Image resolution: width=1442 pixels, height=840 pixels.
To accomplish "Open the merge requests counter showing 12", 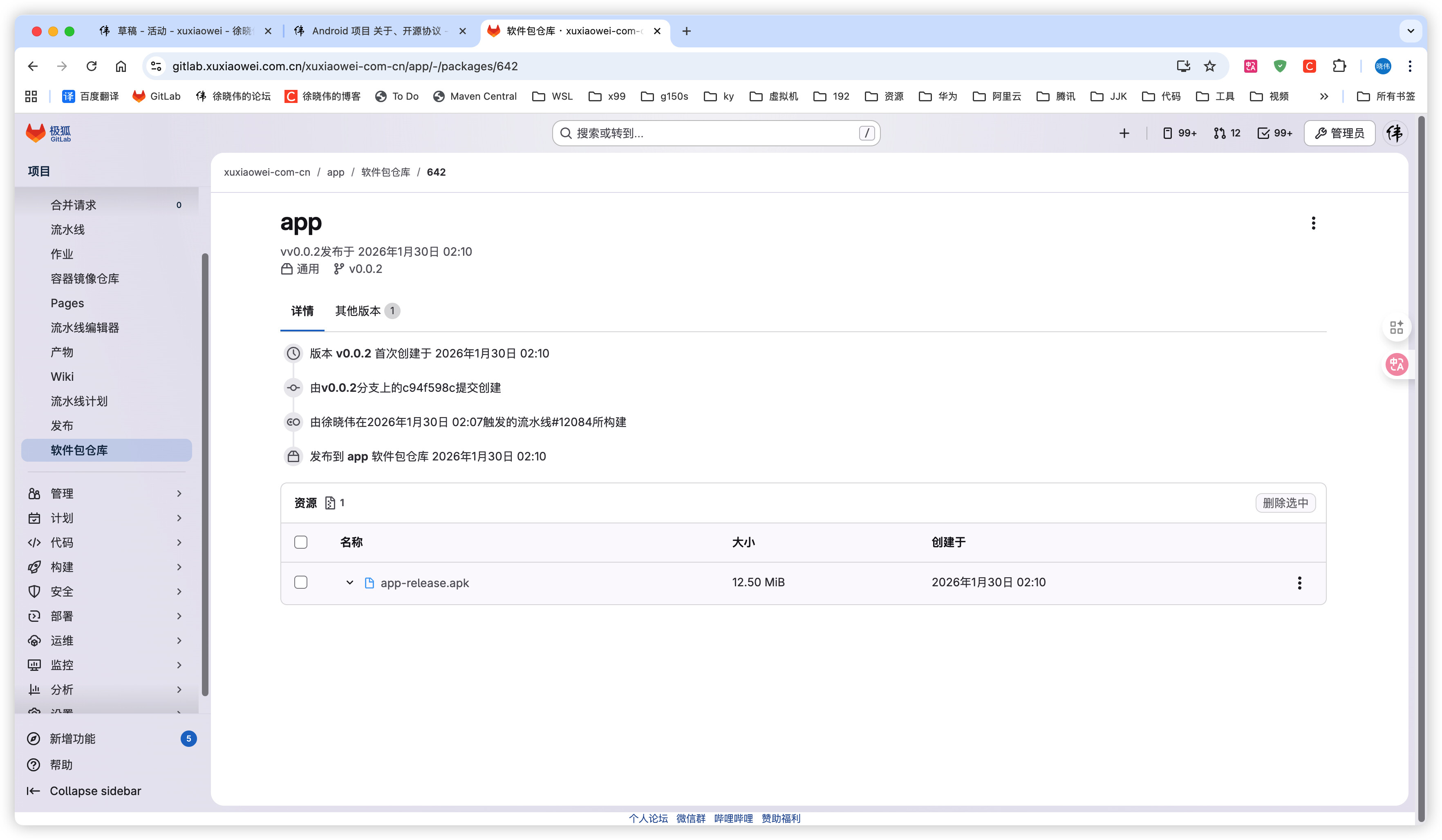I will click(x=1226, y=133).
